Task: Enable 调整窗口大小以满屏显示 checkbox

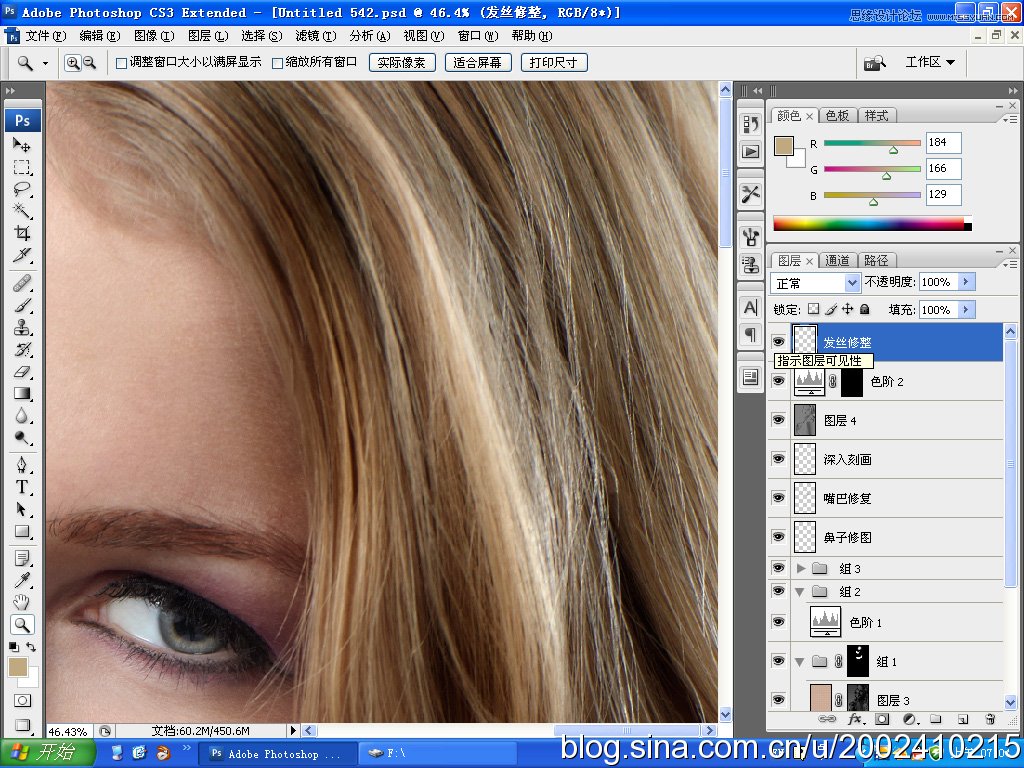Action: point(121,63)
